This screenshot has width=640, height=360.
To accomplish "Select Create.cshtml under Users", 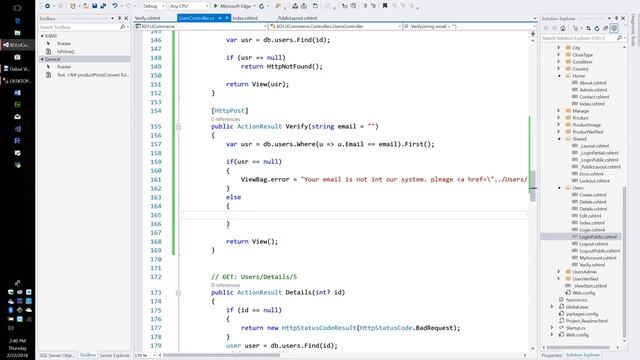I will click(593, 195).
